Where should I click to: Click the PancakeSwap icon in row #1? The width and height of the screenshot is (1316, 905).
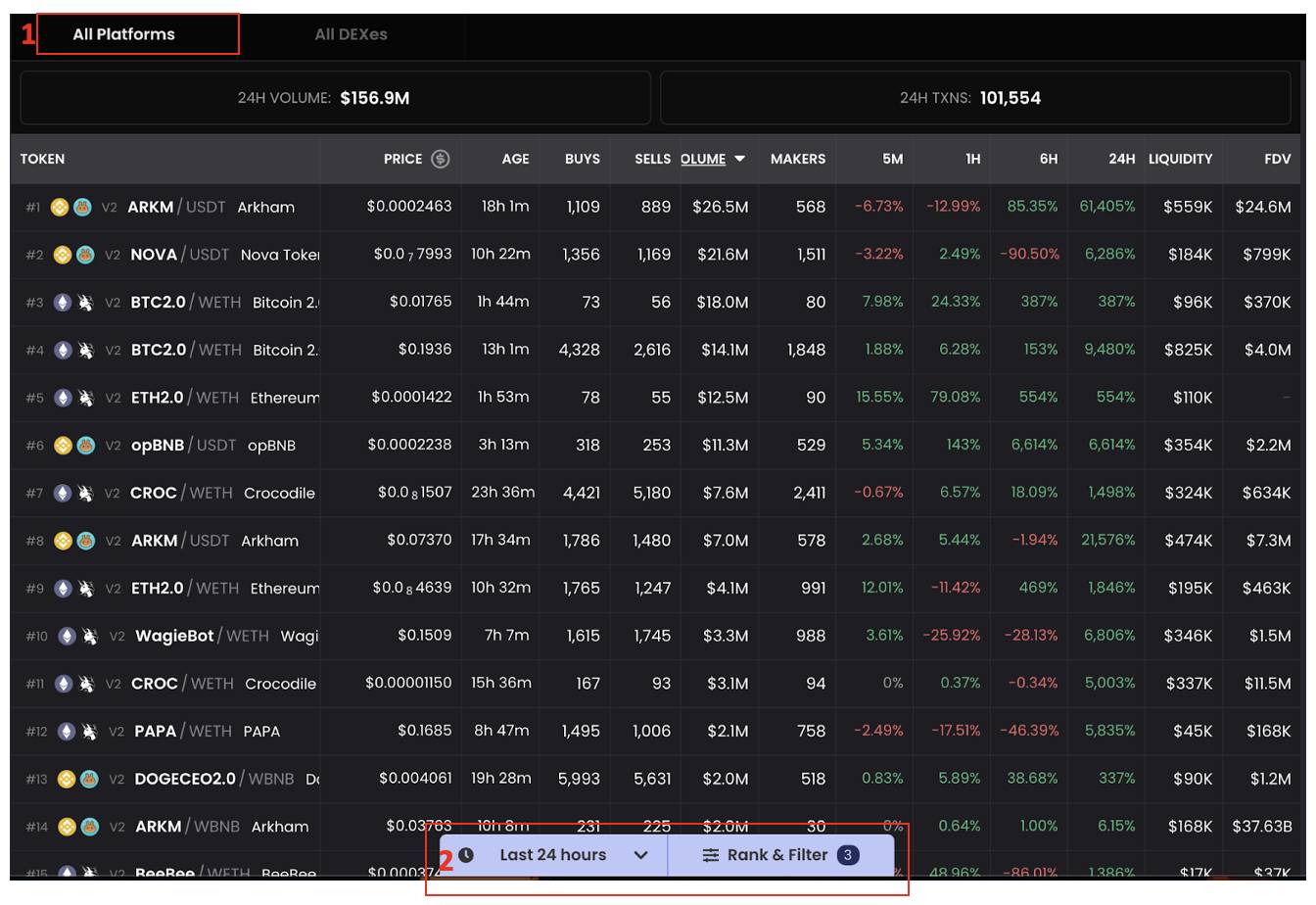[x=82, y=207]
